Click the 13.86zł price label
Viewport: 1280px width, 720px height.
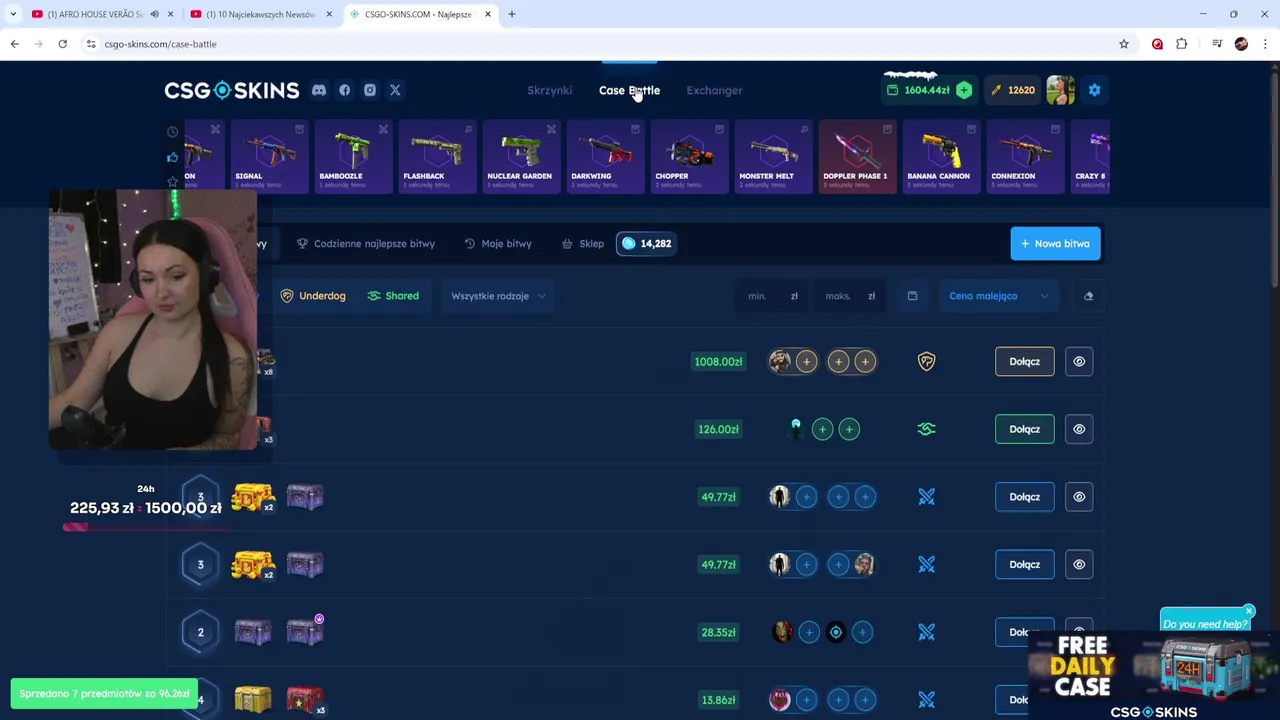(x=718, y=700)
